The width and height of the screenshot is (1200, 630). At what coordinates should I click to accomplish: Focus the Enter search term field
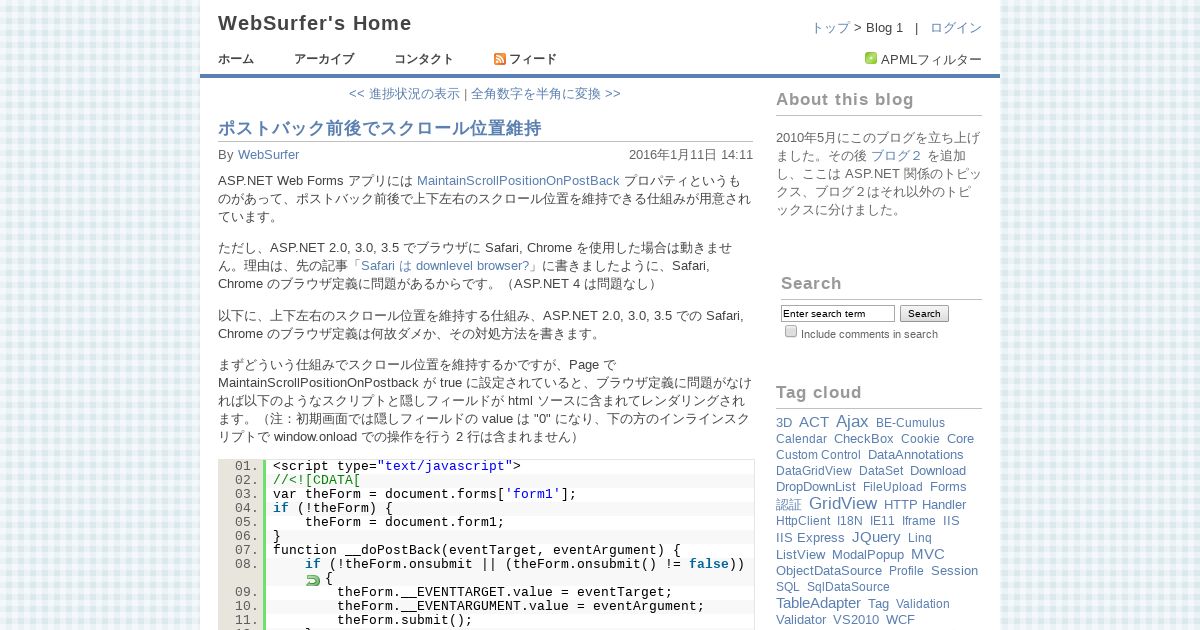(x=838, y=314)
